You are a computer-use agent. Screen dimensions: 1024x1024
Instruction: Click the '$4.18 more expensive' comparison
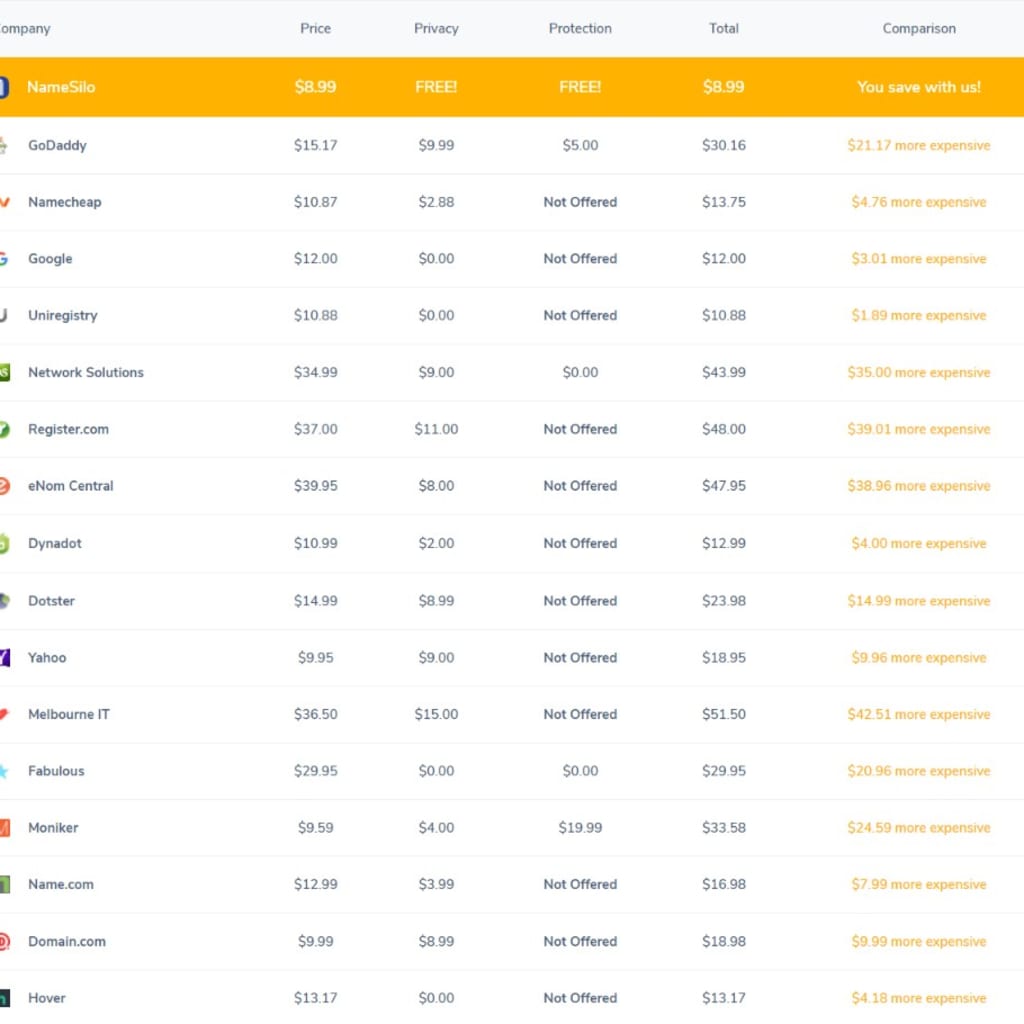point(919,998)
